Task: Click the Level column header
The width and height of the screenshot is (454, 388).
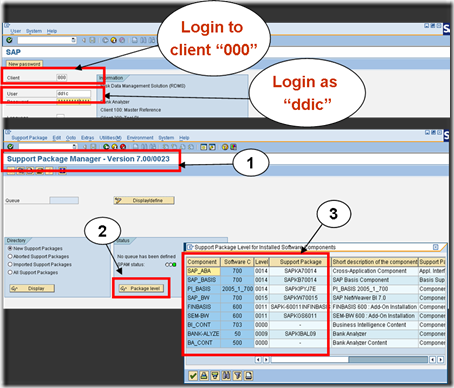Action: tap(261, 262)
